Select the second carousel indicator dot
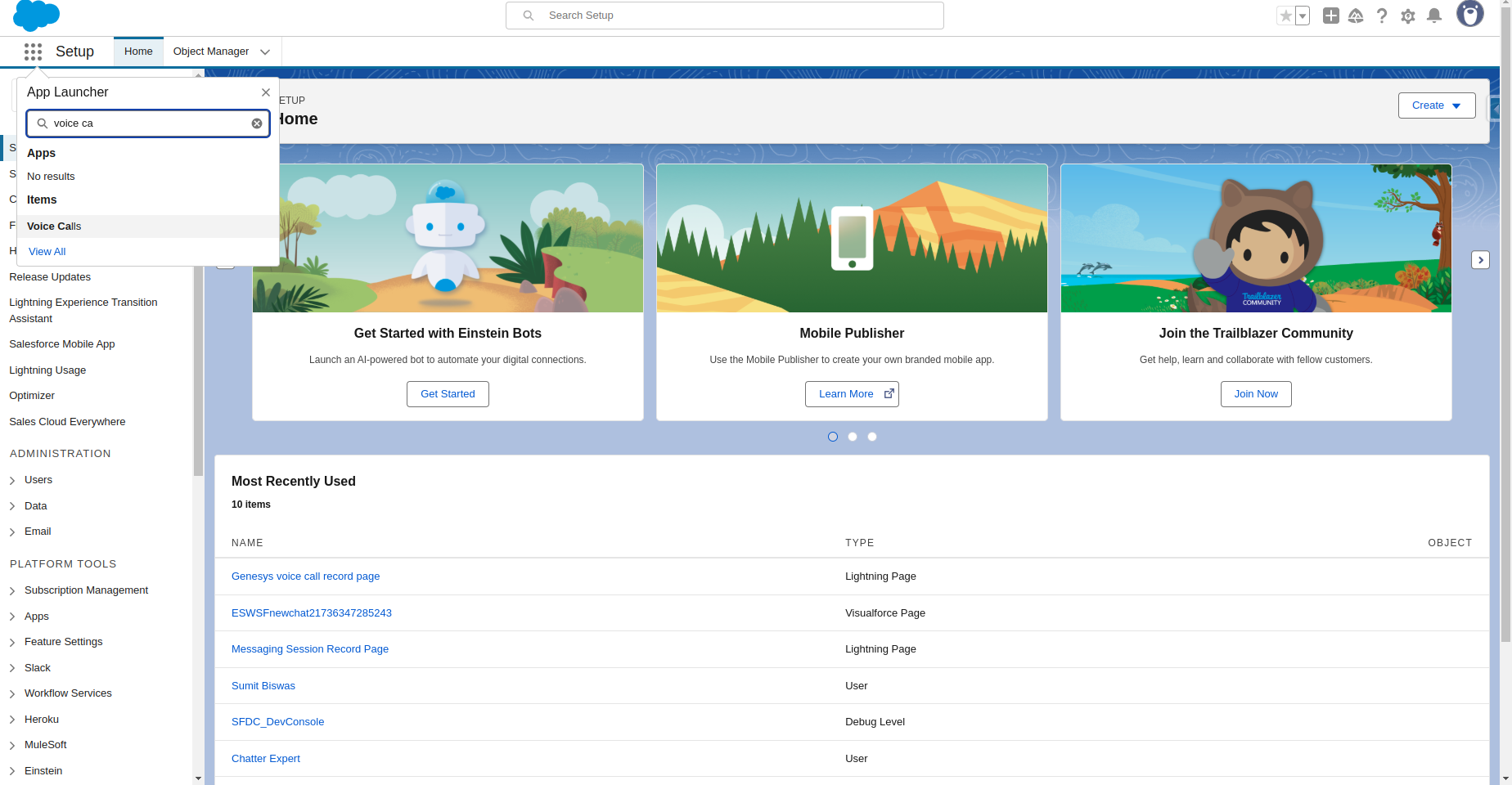 (853, 437)
